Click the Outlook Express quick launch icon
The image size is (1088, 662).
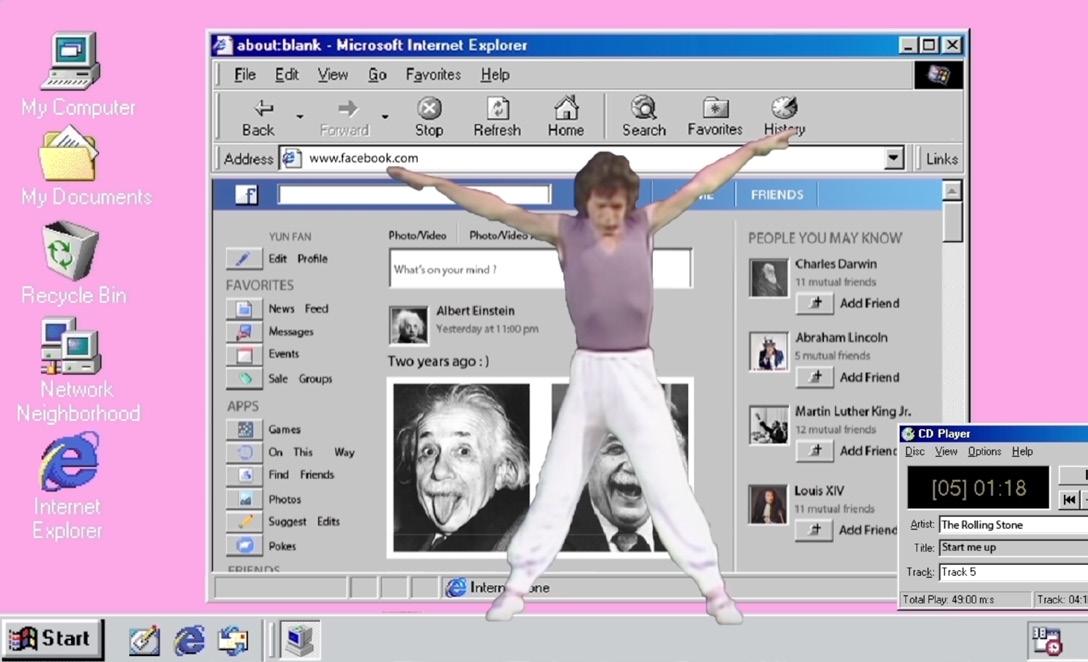(x=233, y=640)
